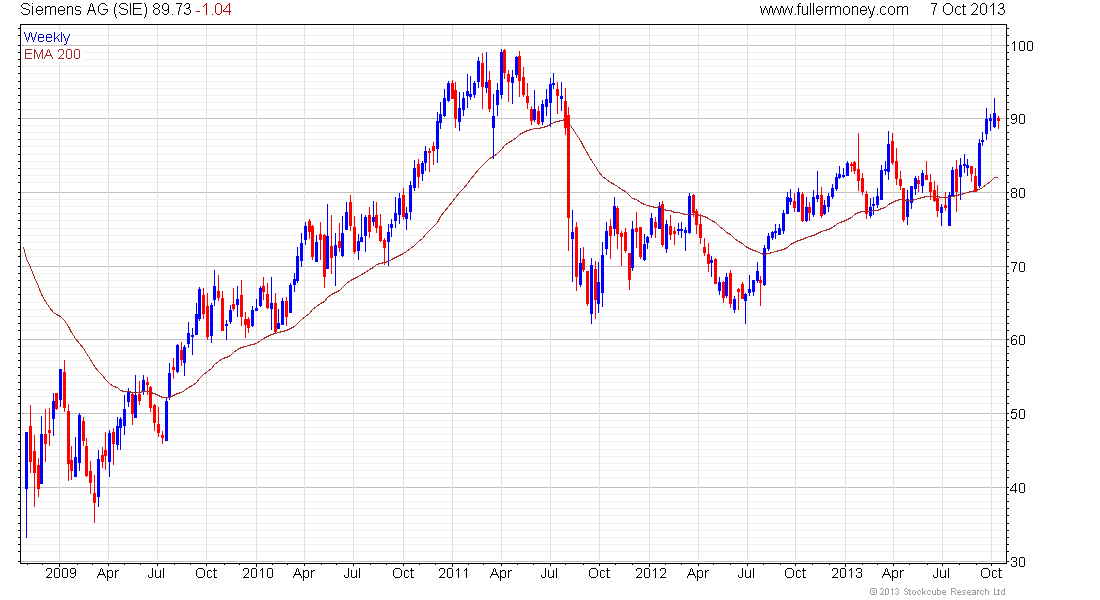Click the 2013 year label on time axis
The image size is (1100, 600).
(x=847, y=573)
